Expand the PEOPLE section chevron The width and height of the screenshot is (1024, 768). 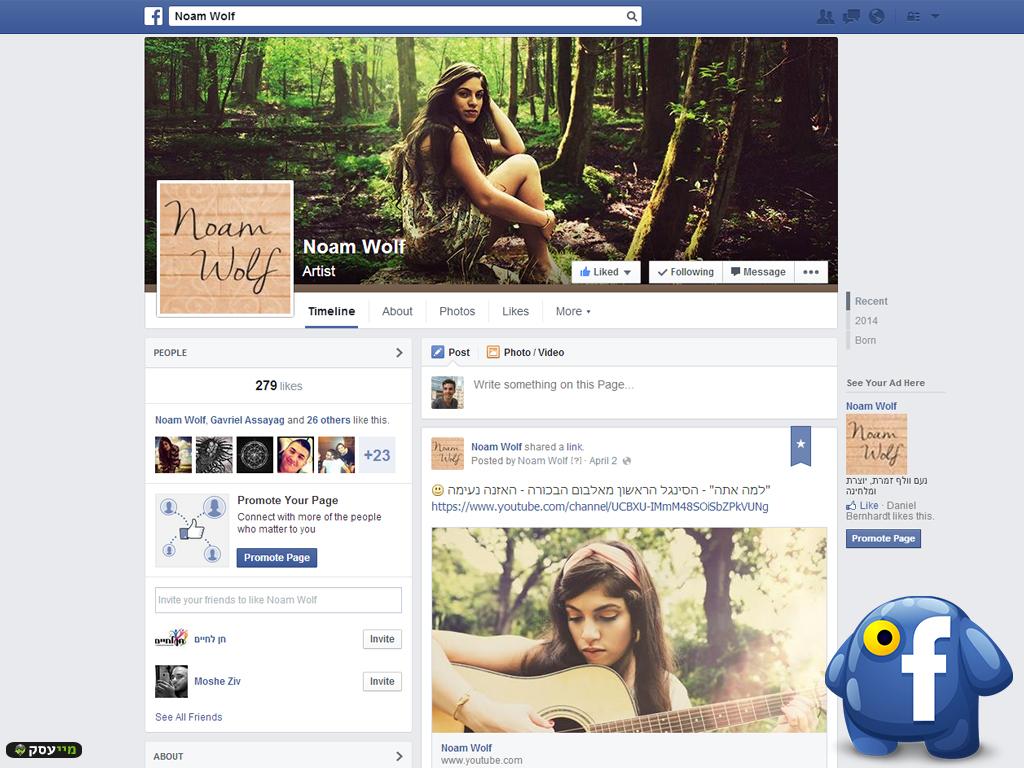coord(399,353)
